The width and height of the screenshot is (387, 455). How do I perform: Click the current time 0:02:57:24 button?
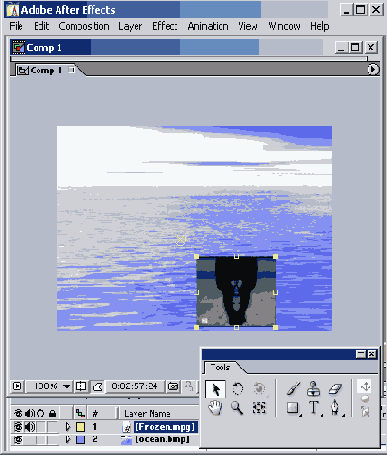point(135,386)
